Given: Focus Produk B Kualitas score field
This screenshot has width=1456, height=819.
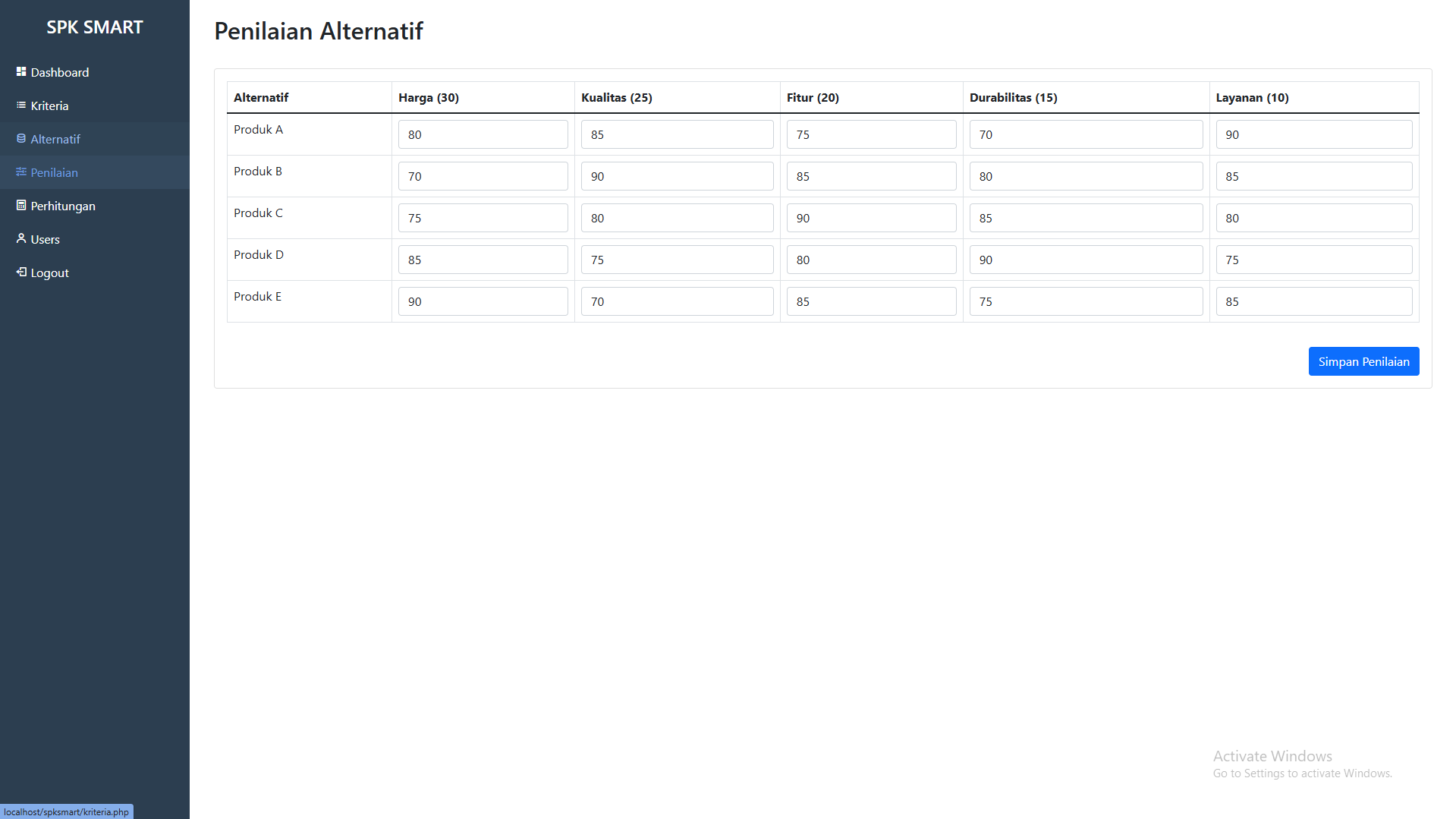Looking at the screenshot, I should pos(678,176).
